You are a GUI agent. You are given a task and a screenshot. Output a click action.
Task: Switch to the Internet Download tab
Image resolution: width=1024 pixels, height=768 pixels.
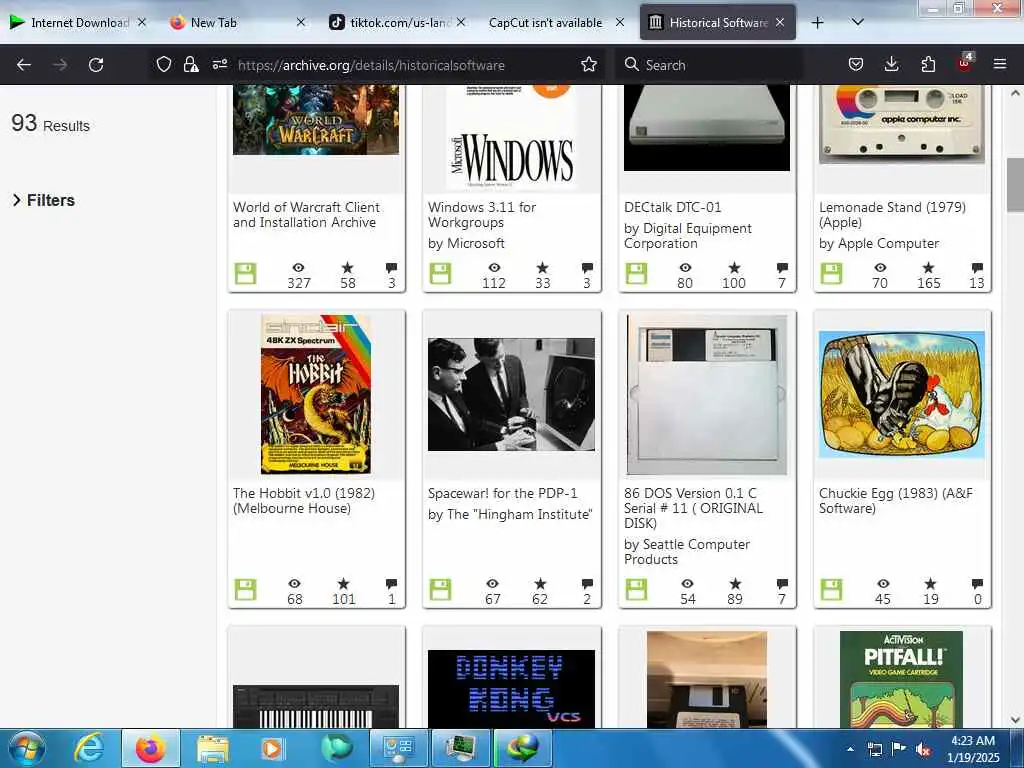[78, 23]
